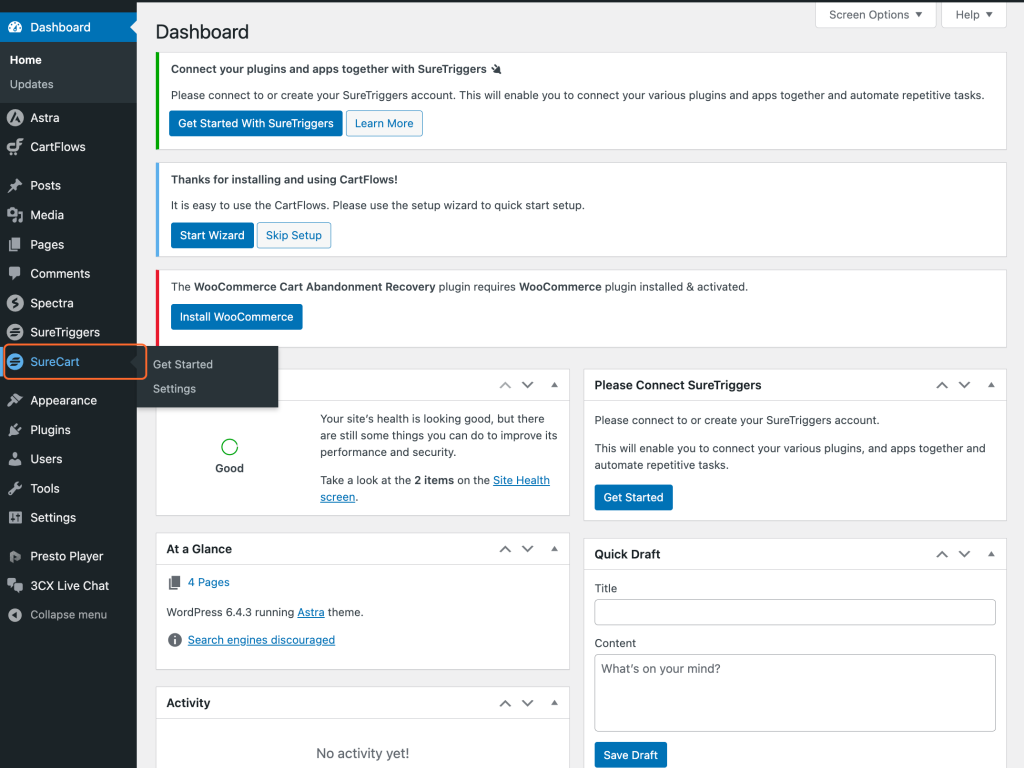Expand the Help dropdown tab
Viewport: 1024px width, 768px height.
click(x=974, y=15)
